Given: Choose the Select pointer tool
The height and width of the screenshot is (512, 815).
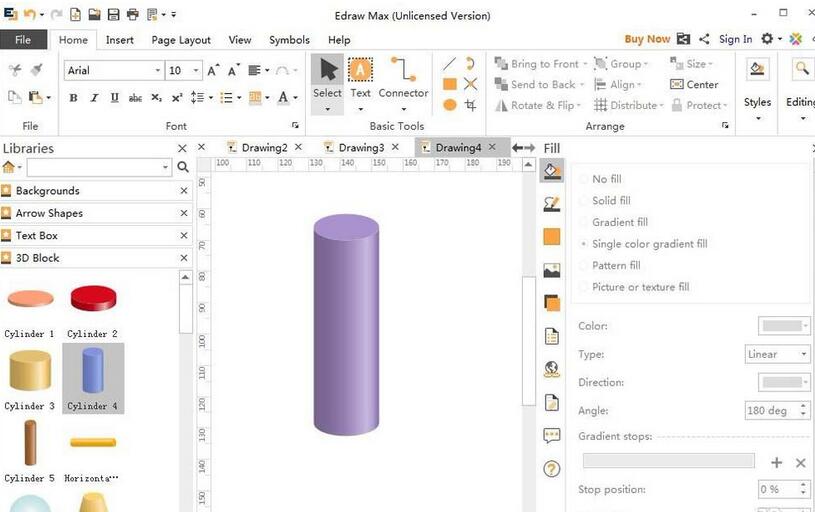Looking at the screenshot, I should pos(327,85).
